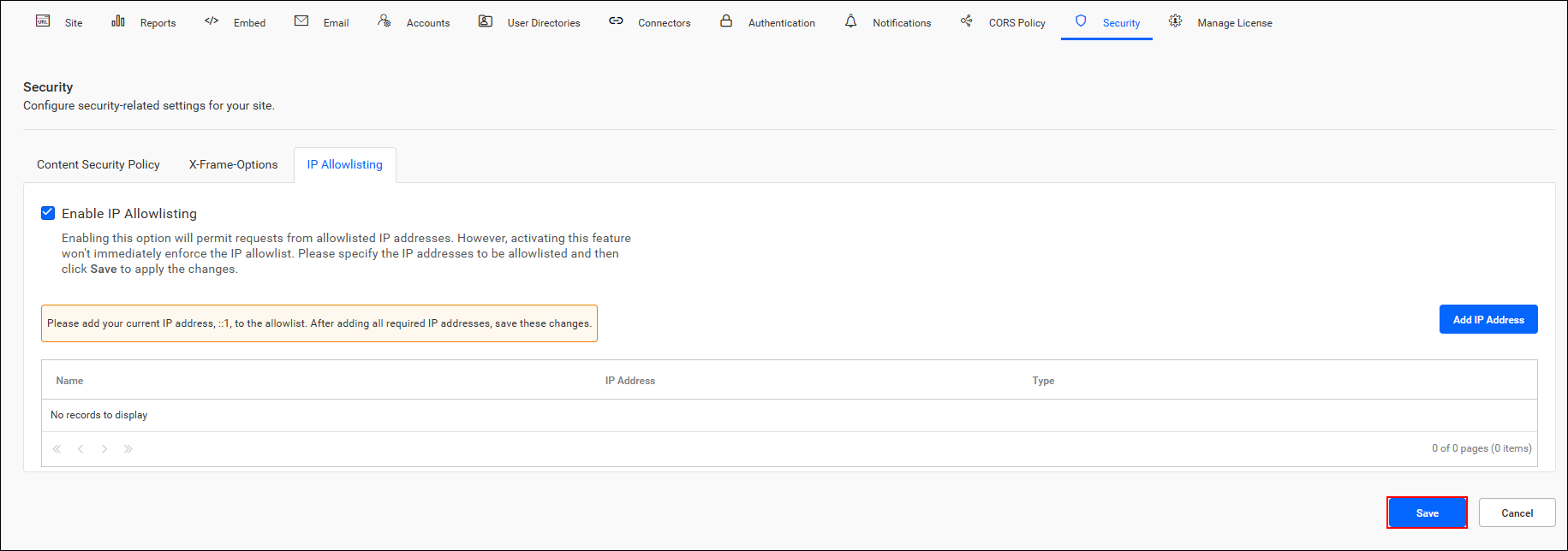Click the Authentication padlock icon

pos(726,21)
